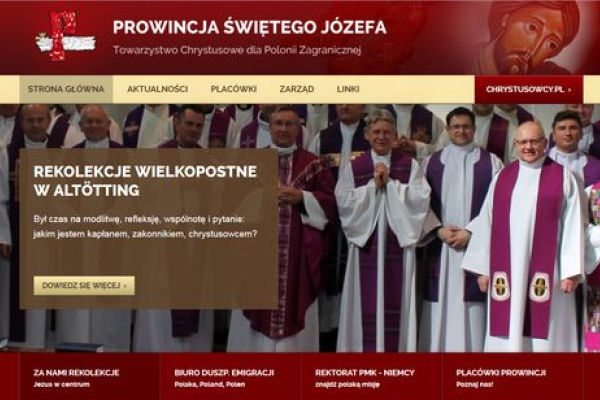Visit the Chrystusowcy.pl external link
The image size is (600, 400).
point(529,90)
